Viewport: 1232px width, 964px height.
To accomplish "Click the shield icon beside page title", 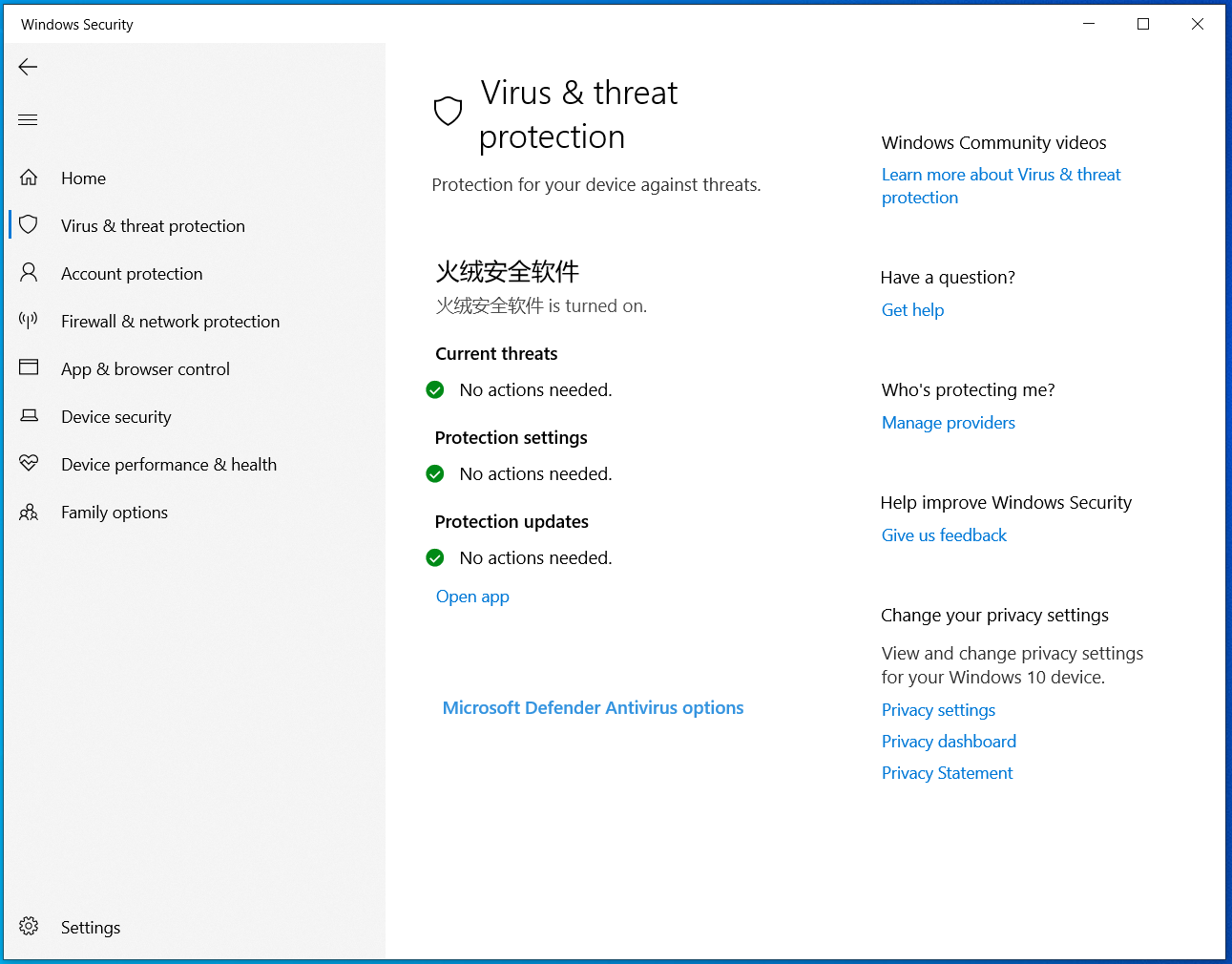I will point(448,112).
